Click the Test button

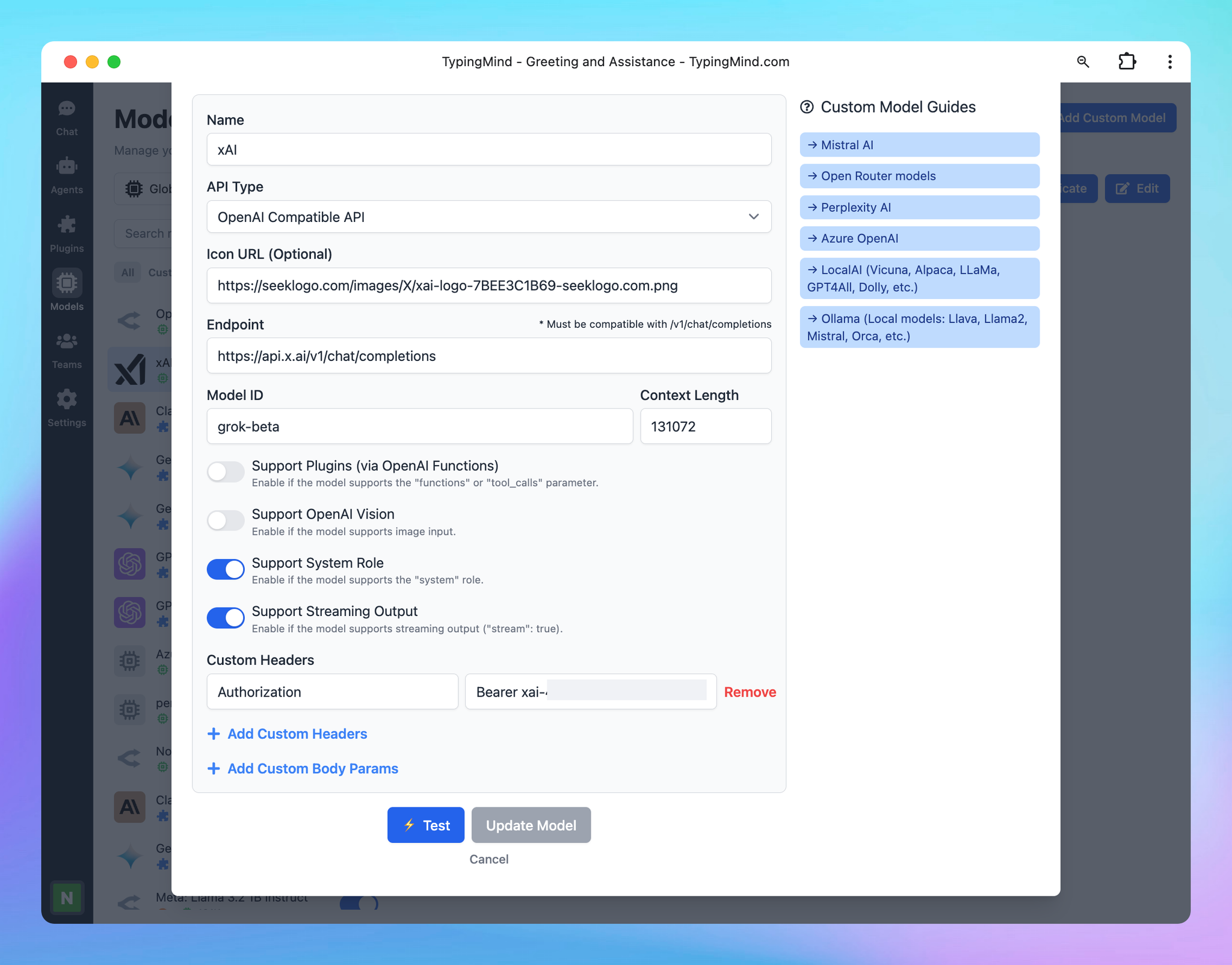pyautogui.click(x=426, y=825)
